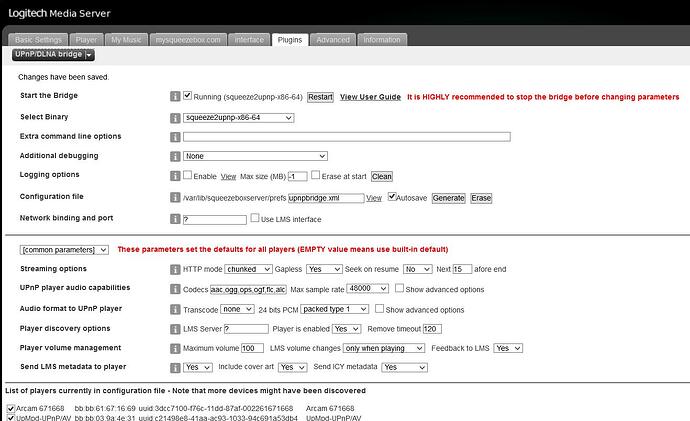Switch to the My Music tab
The image size is (690, 421).
[126, 40]
